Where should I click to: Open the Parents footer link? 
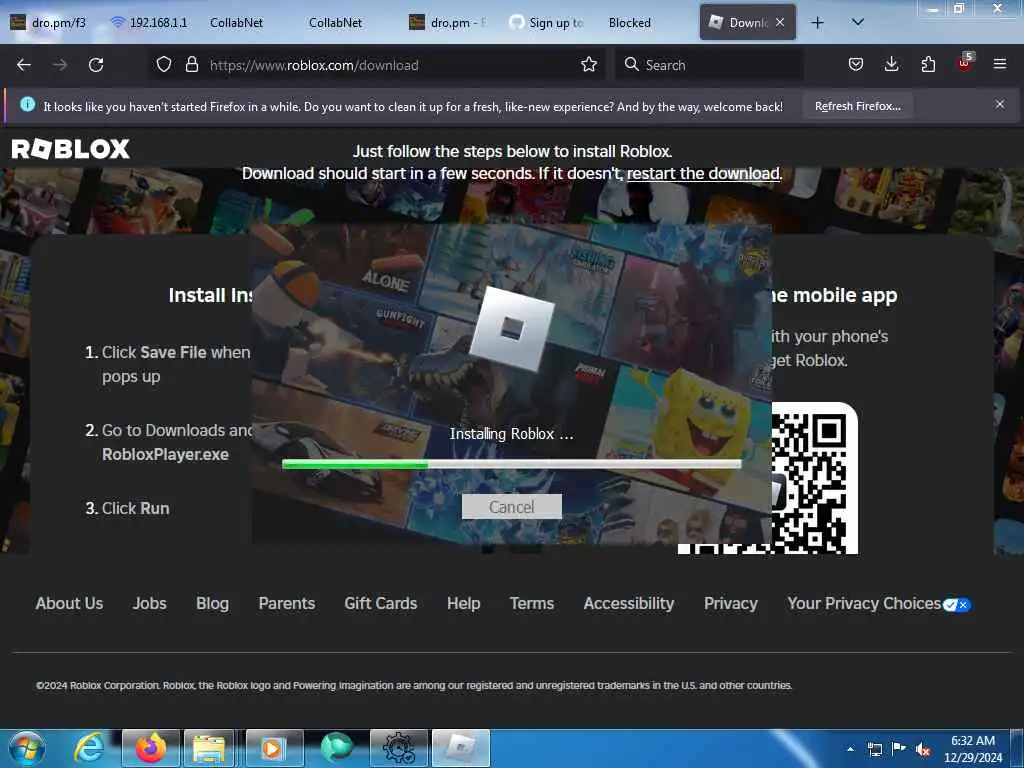coord(287,603)
